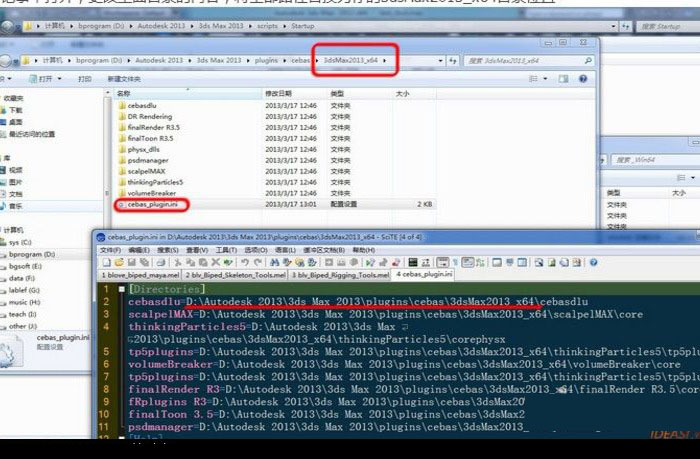The height and width of the screenshot is (459, 700).
Task: Click the Print icon in SciTE toolbar
Action: 161,263
